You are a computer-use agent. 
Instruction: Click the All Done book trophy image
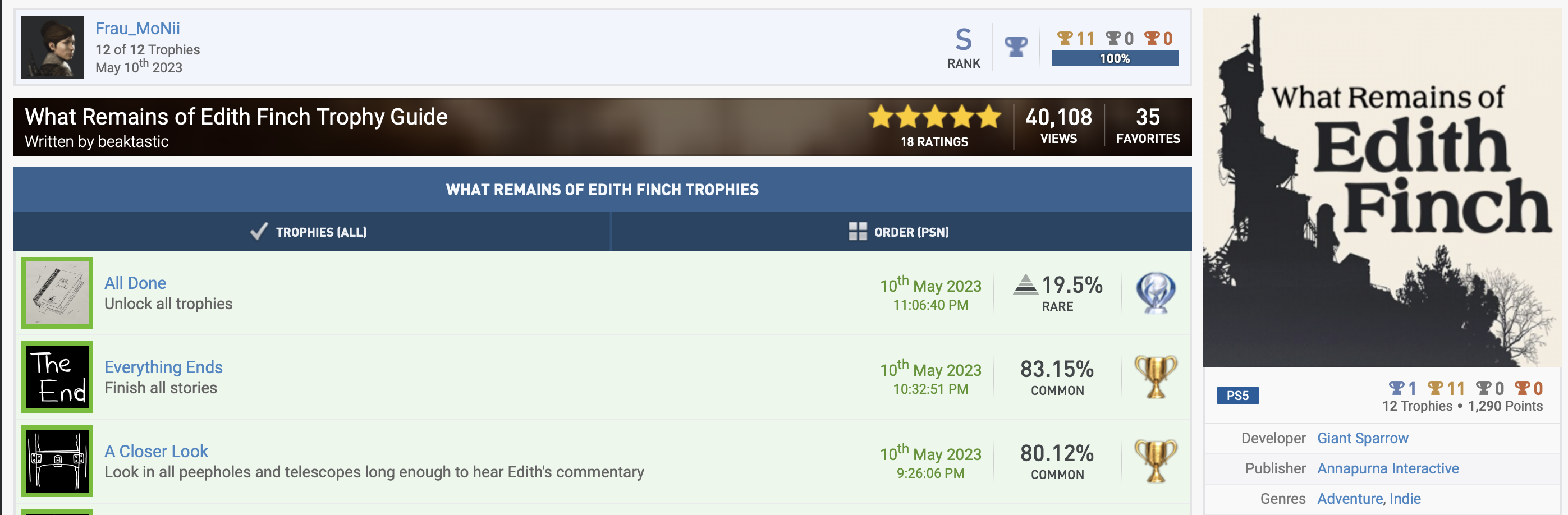[57, 293]
